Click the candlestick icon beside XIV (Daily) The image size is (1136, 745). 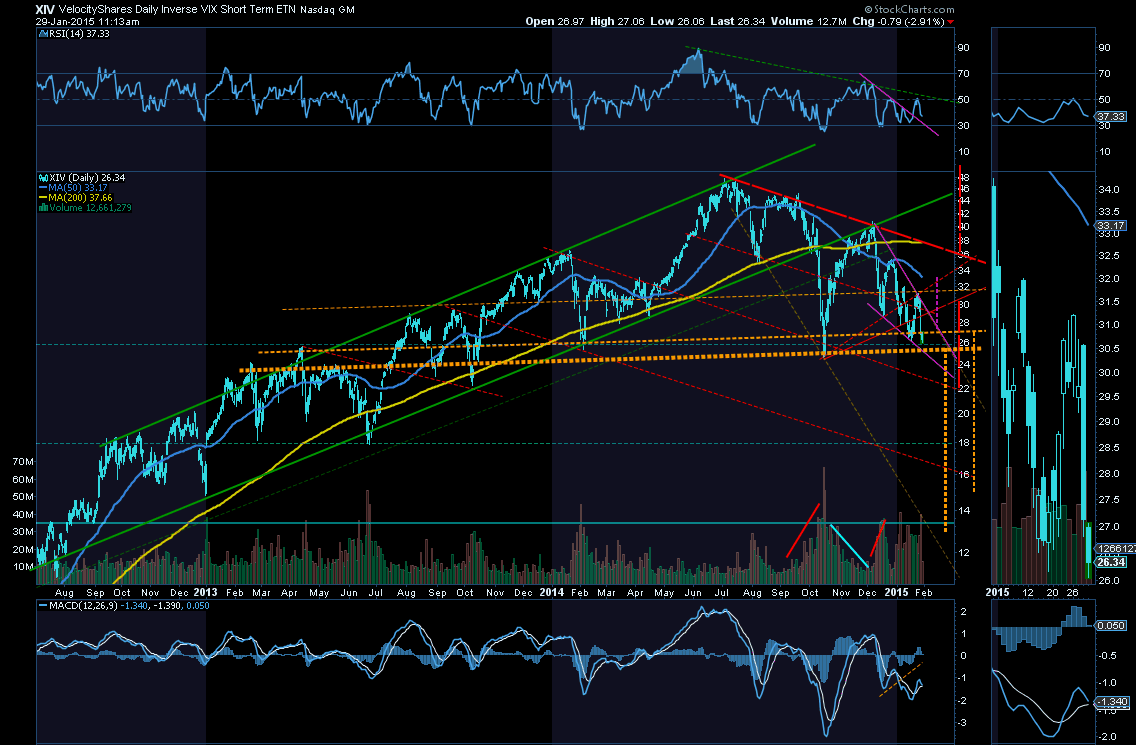[43, 178]
